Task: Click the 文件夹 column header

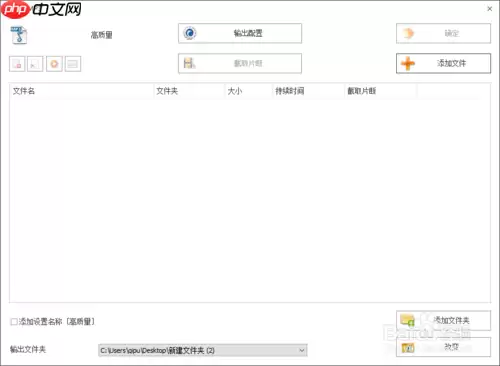Action: pyautogui.click(x=189, y=91)
